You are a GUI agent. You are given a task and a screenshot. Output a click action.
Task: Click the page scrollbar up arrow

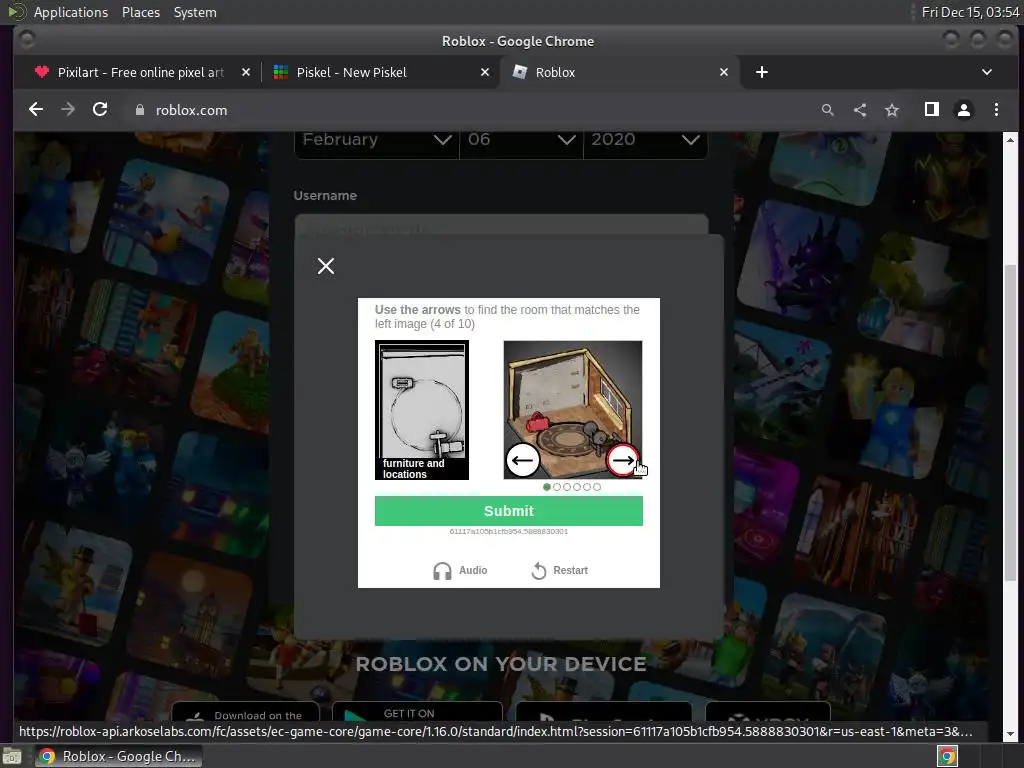click(1010, 140)
